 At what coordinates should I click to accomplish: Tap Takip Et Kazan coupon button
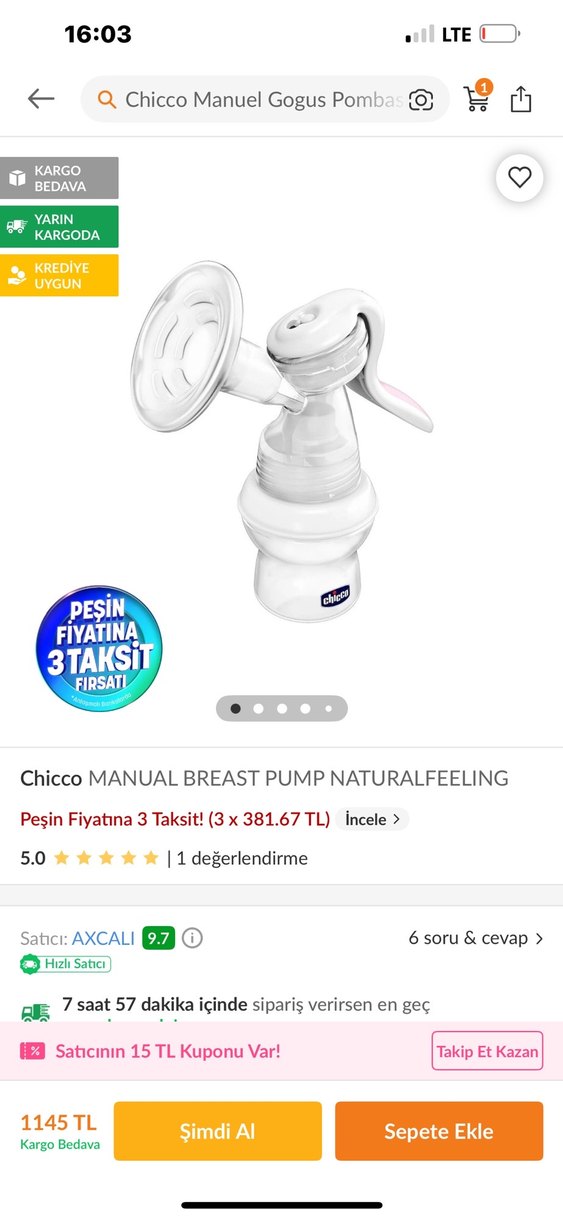[x=487, y=1051]
